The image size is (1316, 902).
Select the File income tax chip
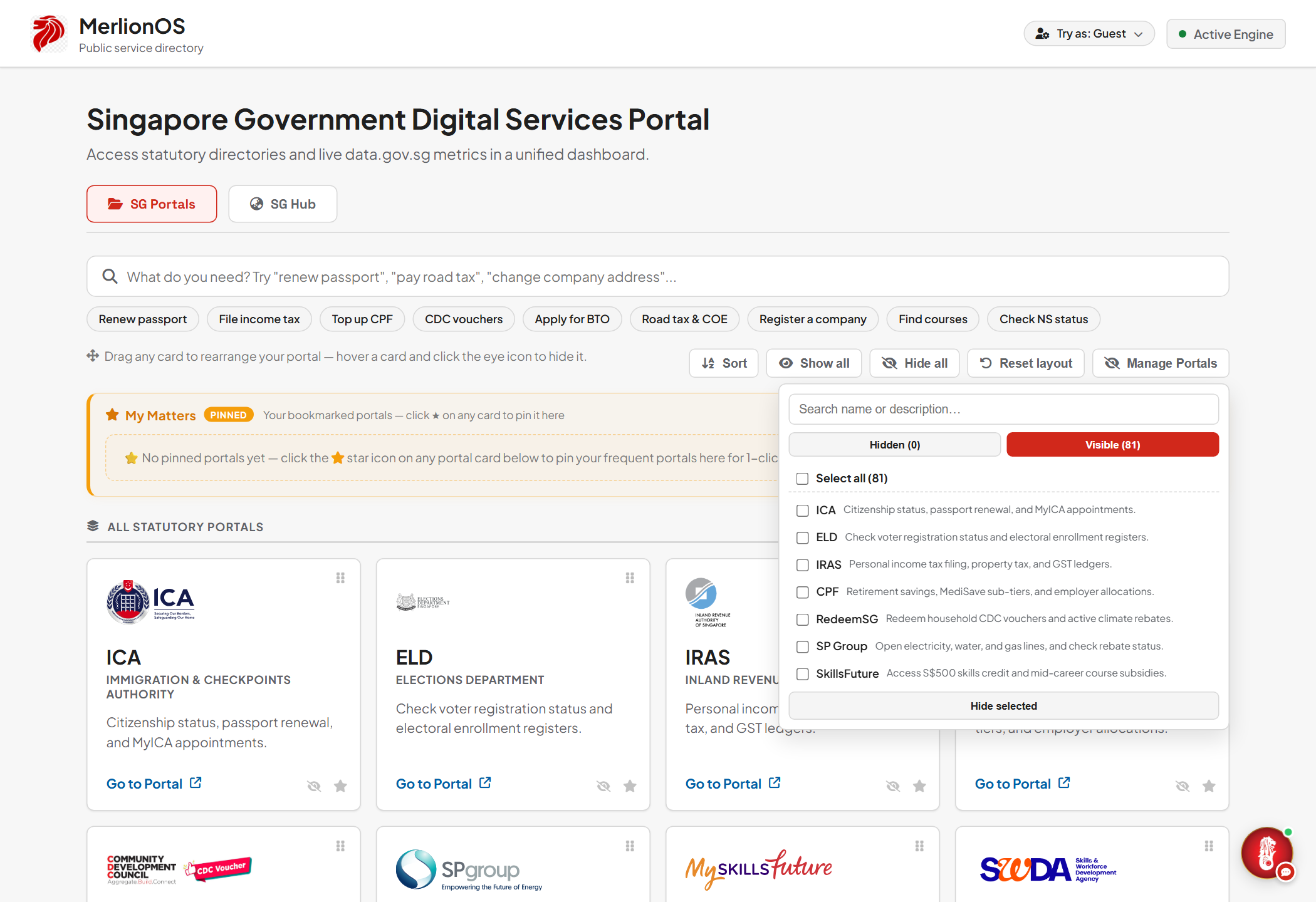coord(259,319)
